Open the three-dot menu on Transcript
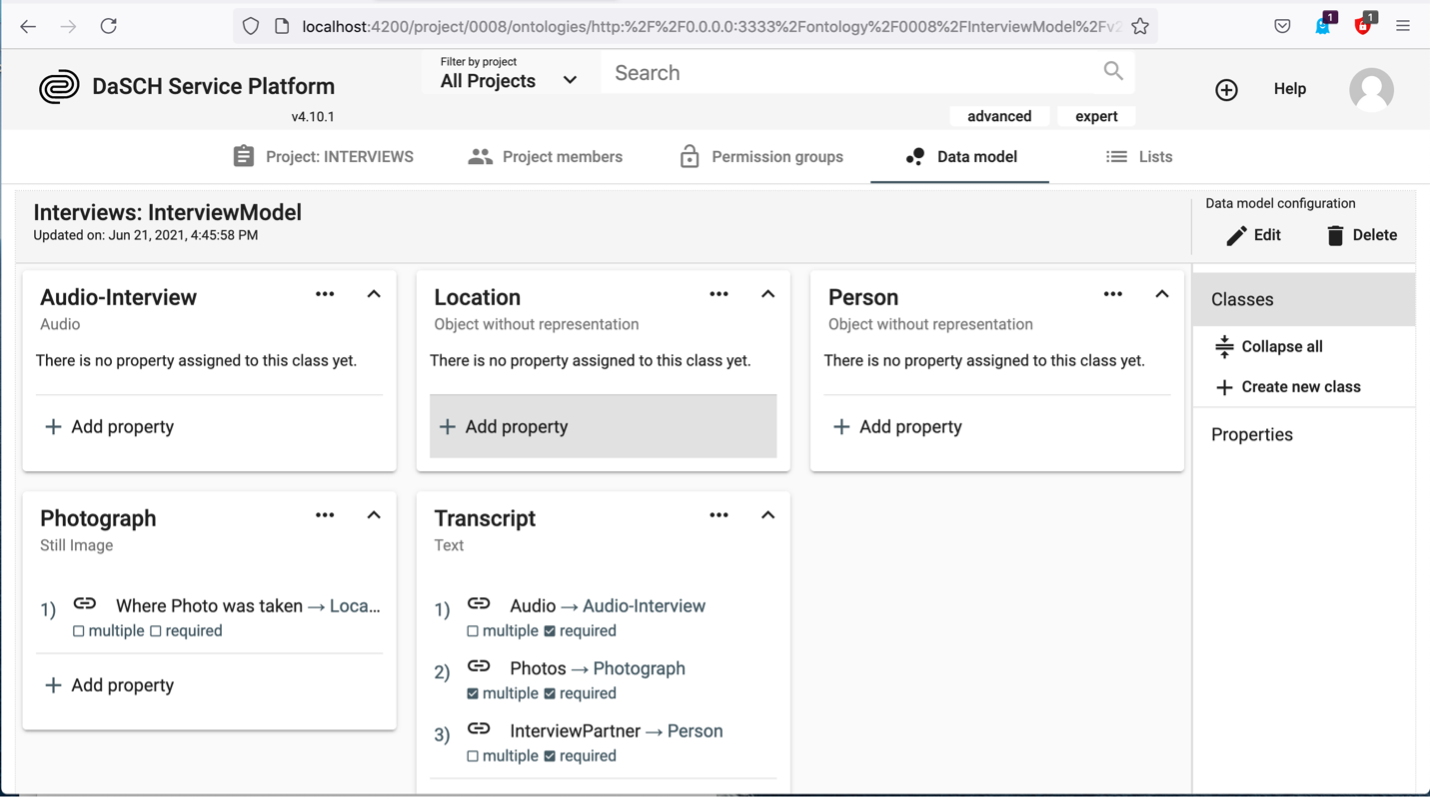This screenshot has height=800, width=1430. coord(718,514)
